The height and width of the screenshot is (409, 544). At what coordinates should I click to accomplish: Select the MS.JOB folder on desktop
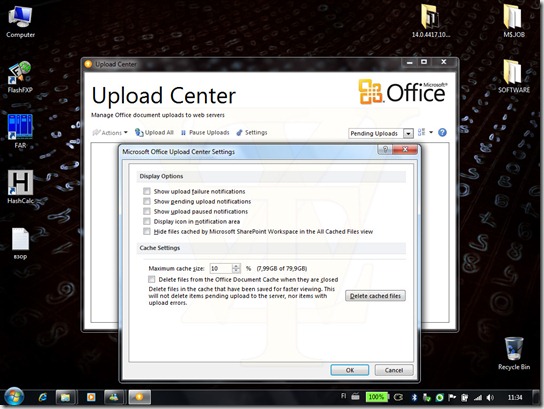[x=513, y=20]
